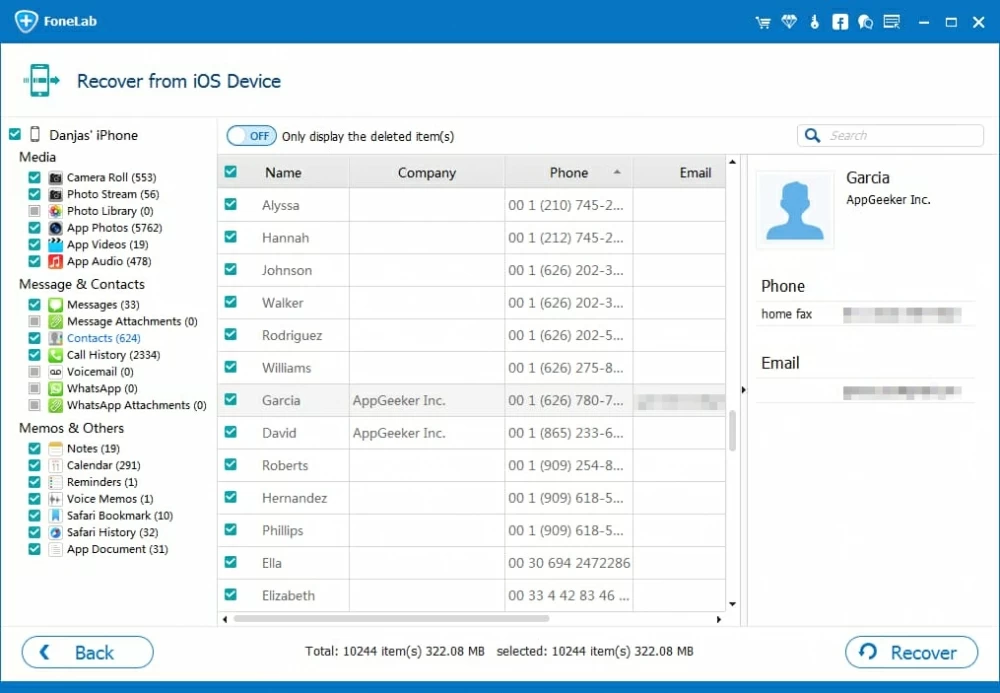Click the key register icon
The image size is (1000, 693).
click(x=815, y=22)
